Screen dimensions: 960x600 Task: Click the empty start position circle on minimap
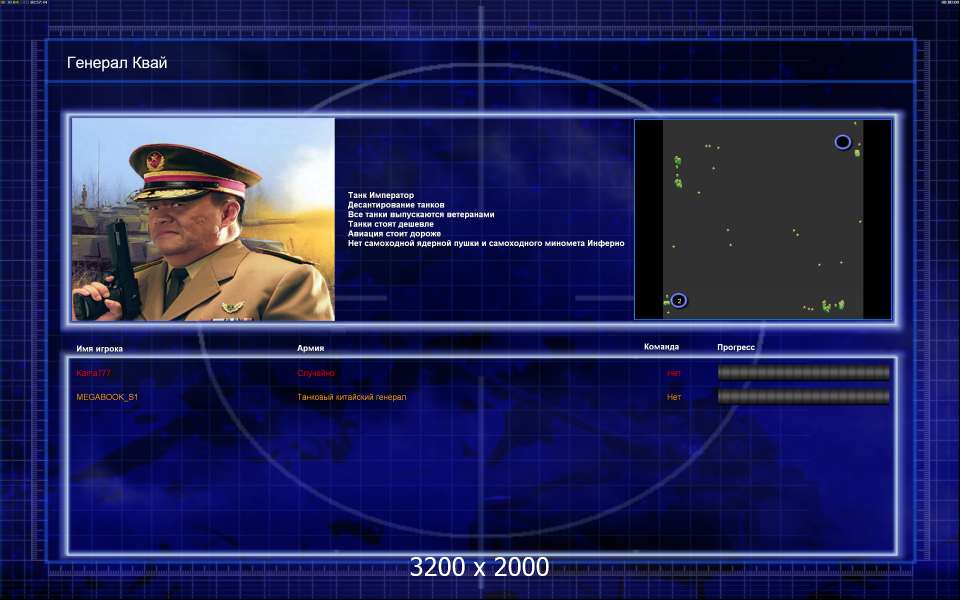(842, 142)
